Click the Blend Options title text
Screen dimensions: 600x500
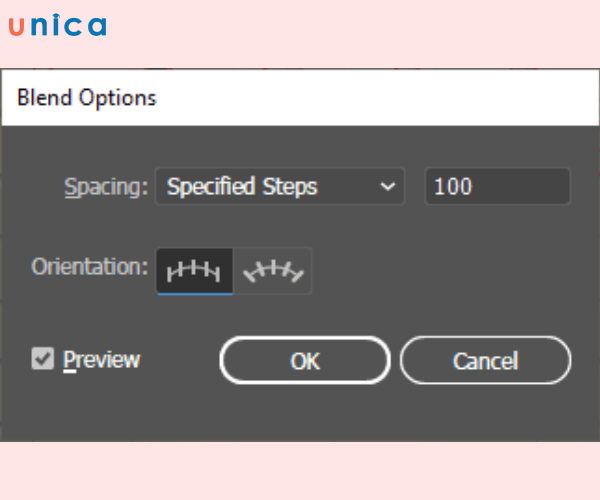(x=87, y=97)
